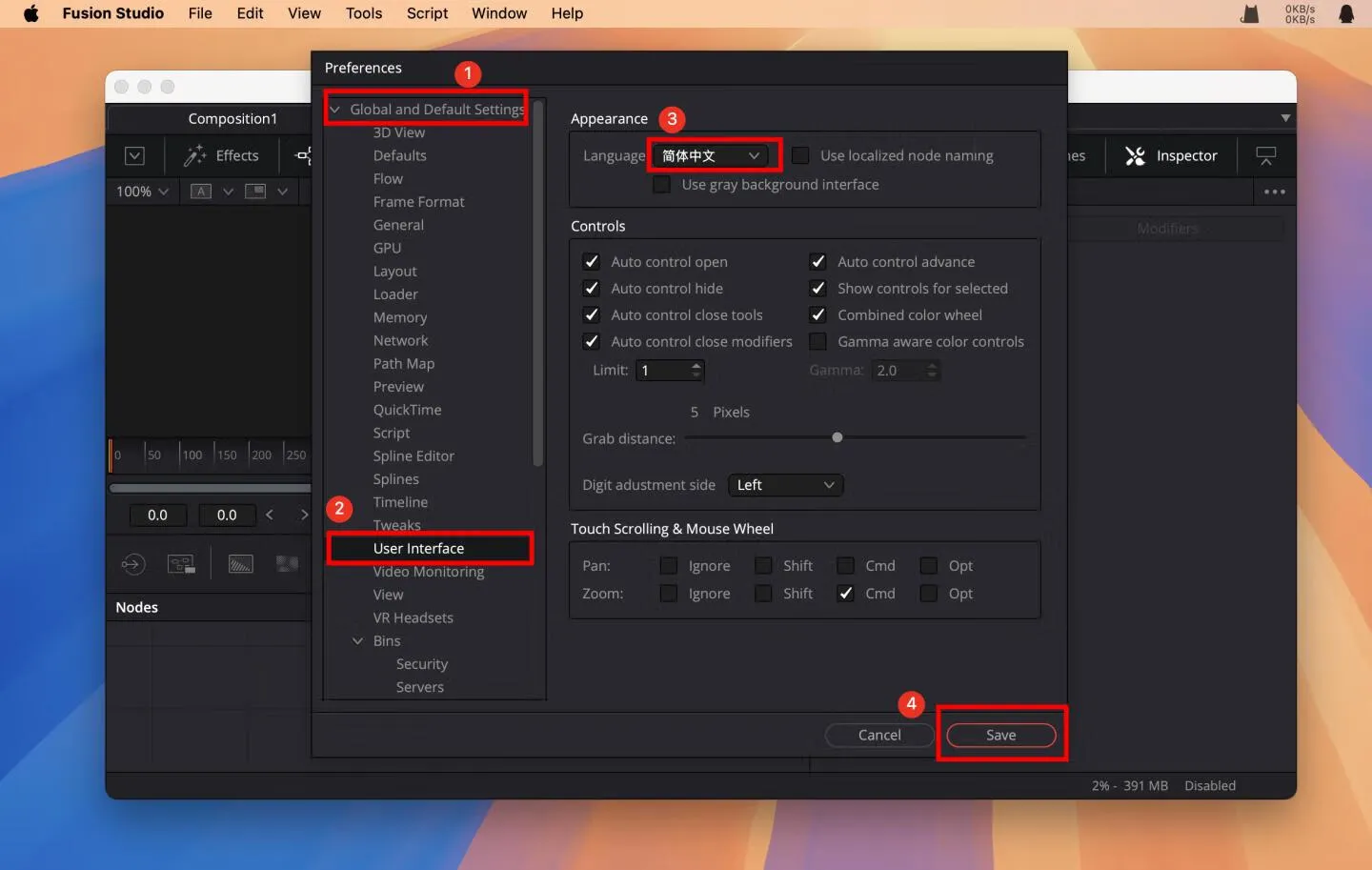Image resolution: width=1372 pixels, height=870 pixels.
Task: Click the three-dots options icon below Inspector
Action: [1274, 192]
